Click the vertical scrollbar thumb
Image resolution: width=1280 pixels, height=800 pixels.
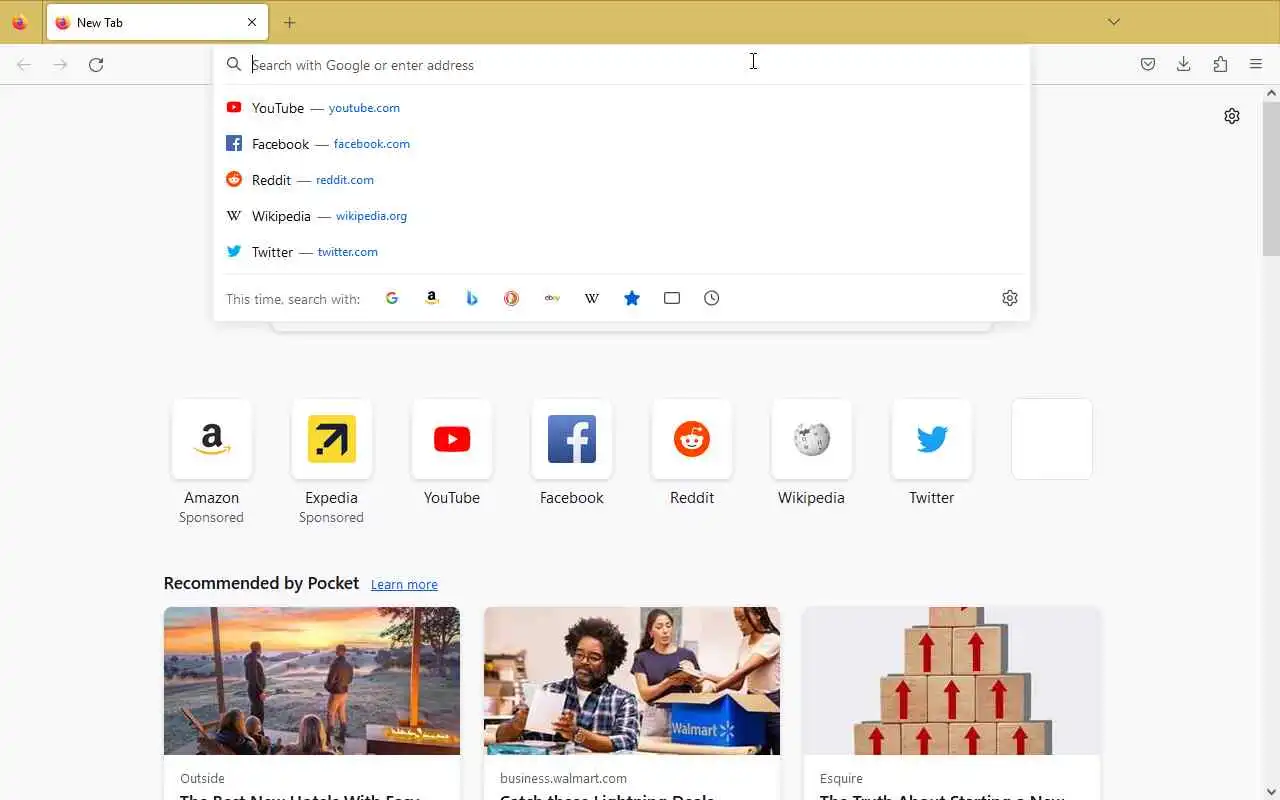pos(1271,178)
